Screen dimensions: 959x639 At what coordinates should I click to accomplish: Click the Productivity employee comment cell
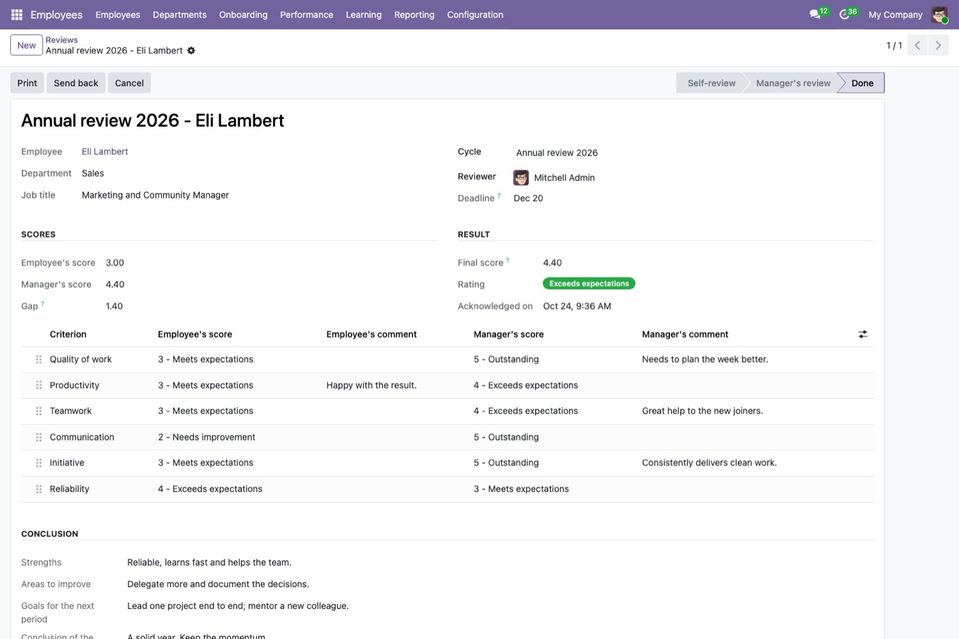coord(371,385)
